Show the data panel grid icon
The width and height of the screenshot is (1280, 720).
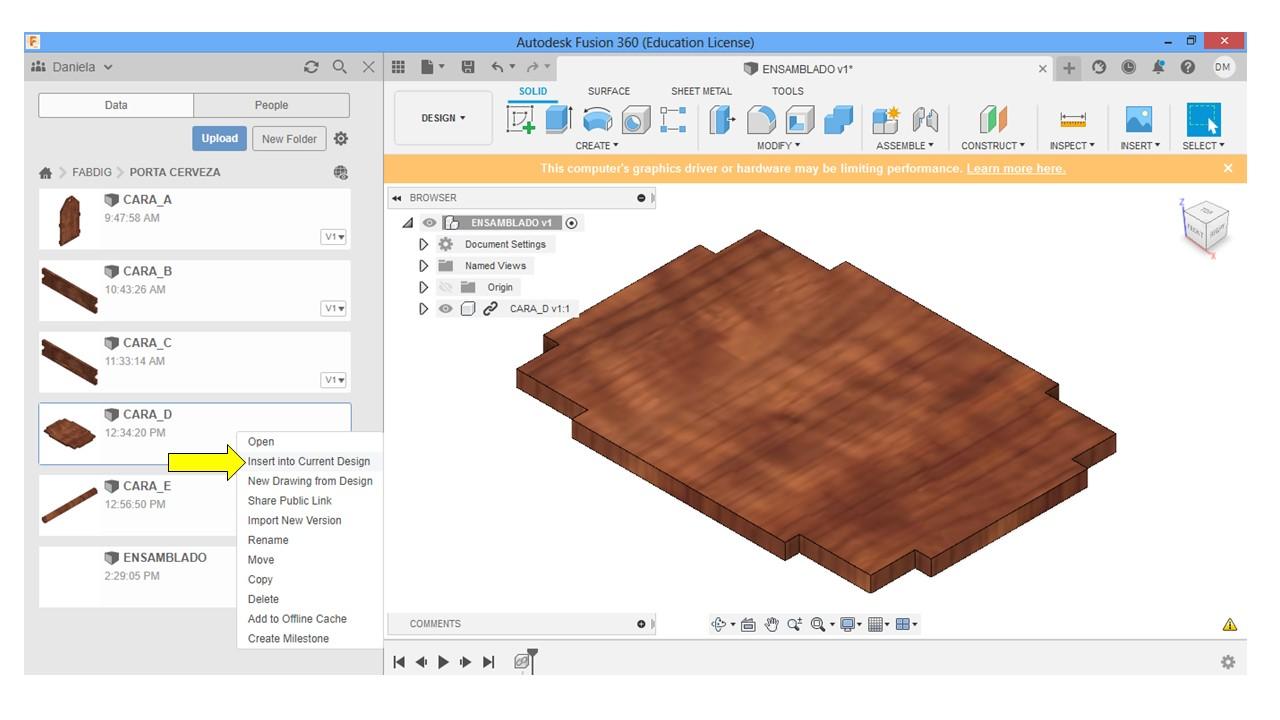click(x=398, y=67)
